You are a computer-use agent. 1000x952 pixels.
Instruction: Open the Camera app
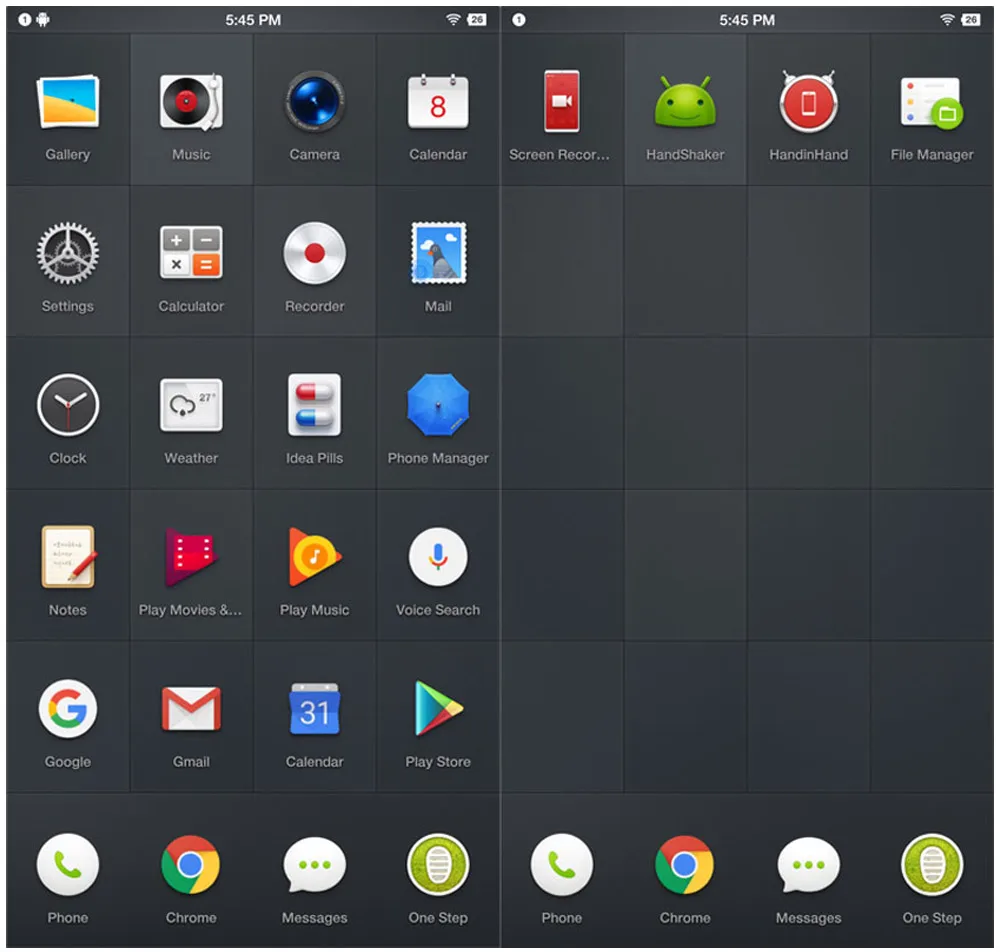(x=314, y=102)
